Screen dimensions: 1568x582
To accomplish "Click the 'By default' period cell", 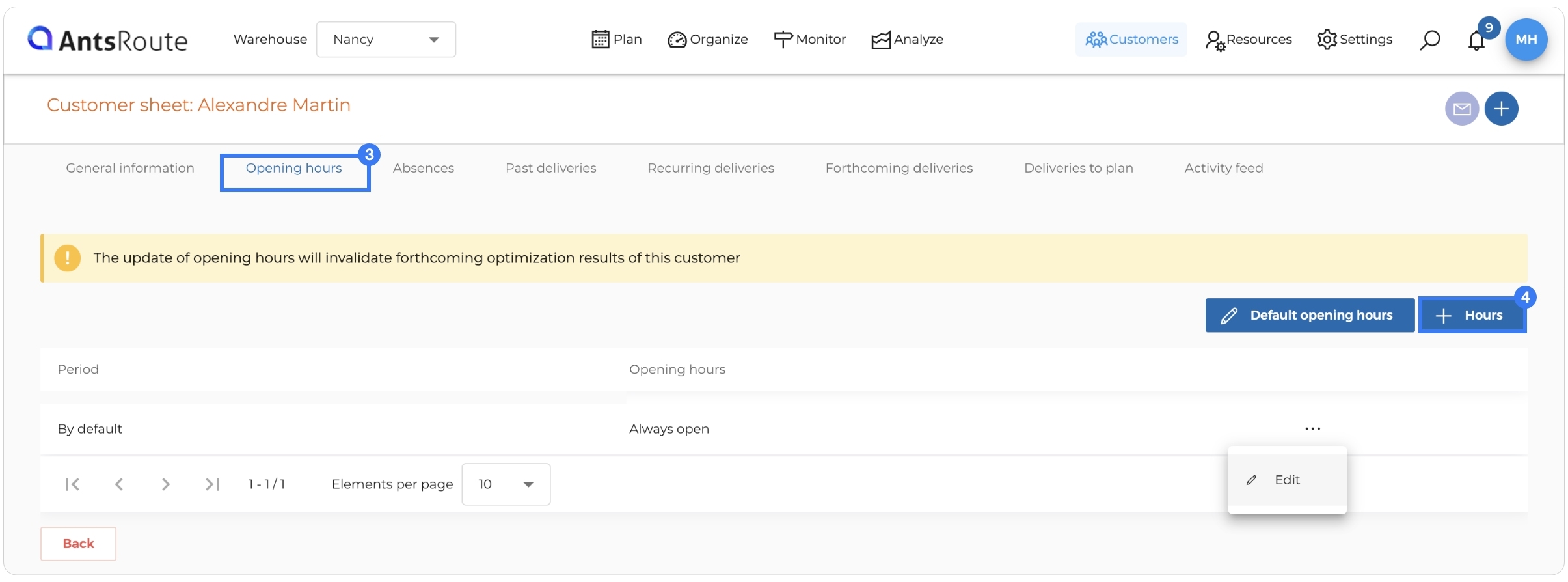I will [90, 429].
